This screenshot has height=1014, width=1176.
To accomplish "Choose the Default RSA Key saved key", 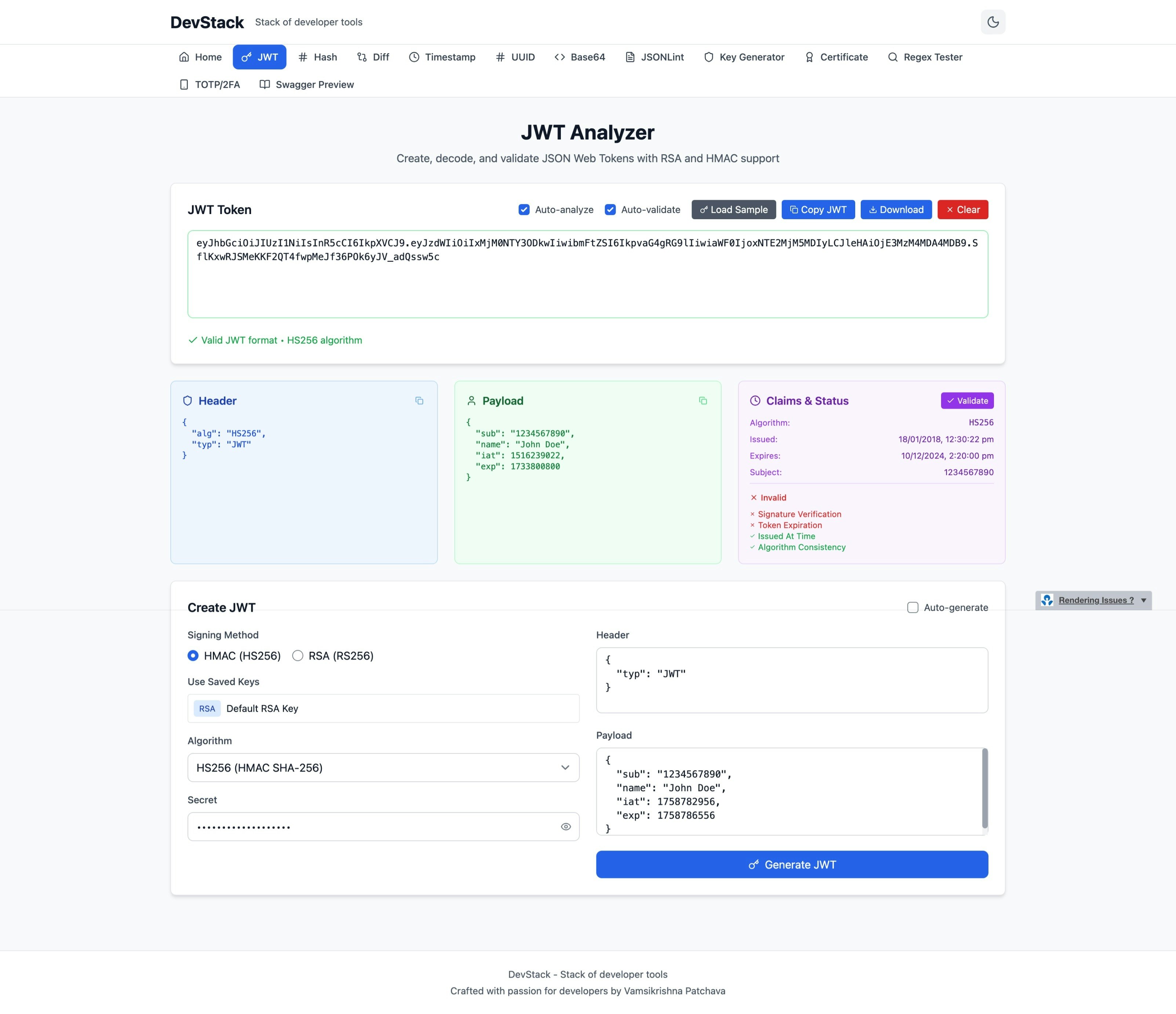I will coord(383,709).
